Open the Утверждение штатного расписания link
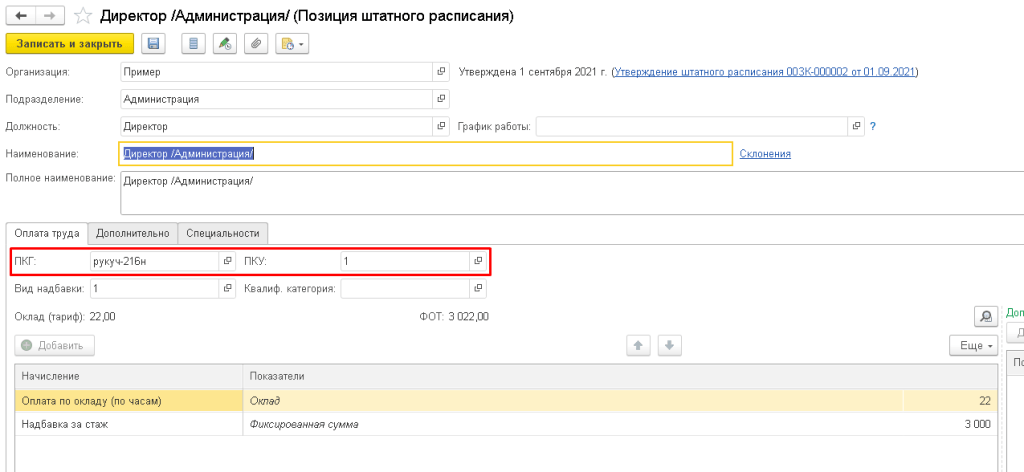The height and width of the screenshot is (472, 1024). [x=765, y=72]
